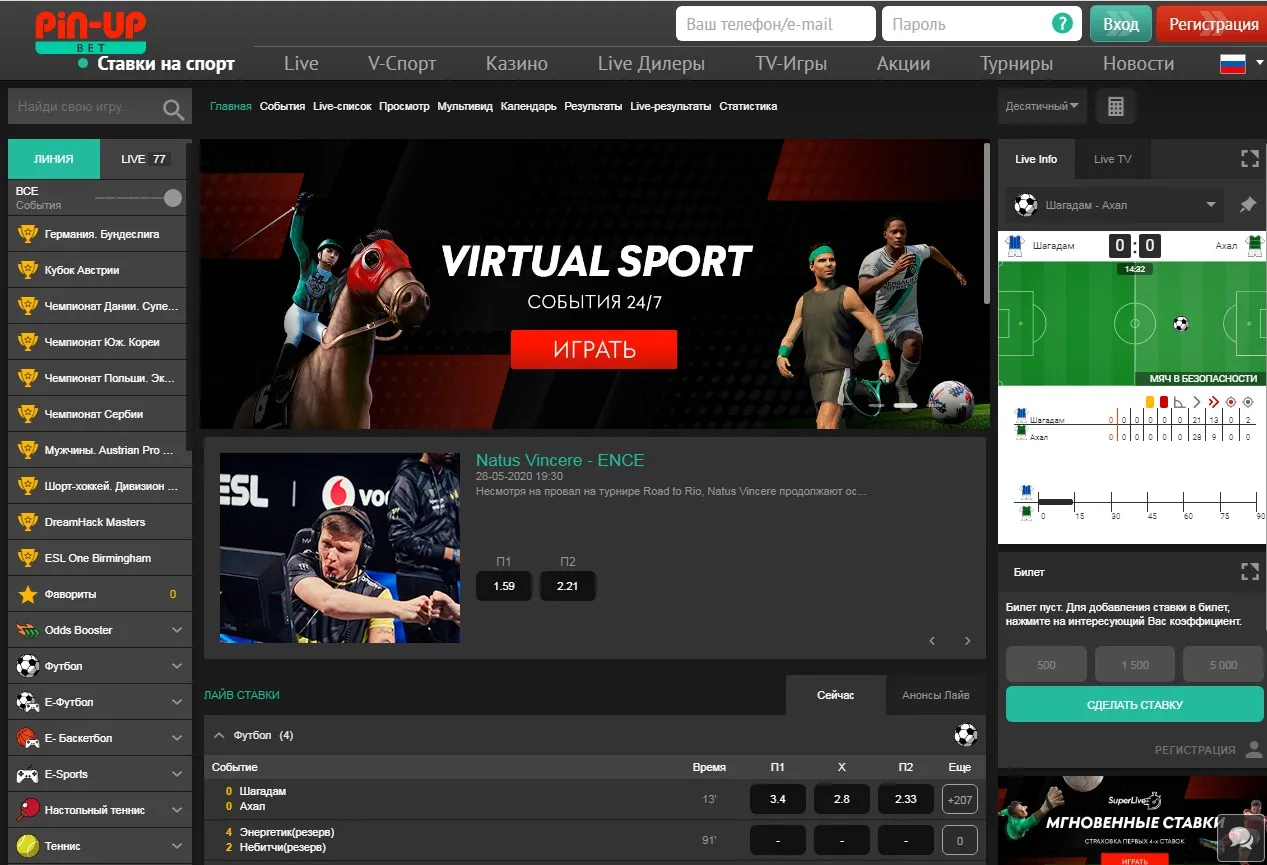
Task: Open the chat support bubble icon
Action: tap(1240, 838)
